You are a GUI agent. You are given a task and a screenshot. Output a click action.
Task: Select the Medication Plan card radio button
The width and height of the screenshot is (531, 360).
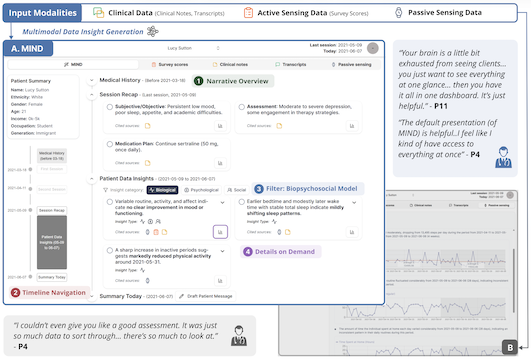110,144
